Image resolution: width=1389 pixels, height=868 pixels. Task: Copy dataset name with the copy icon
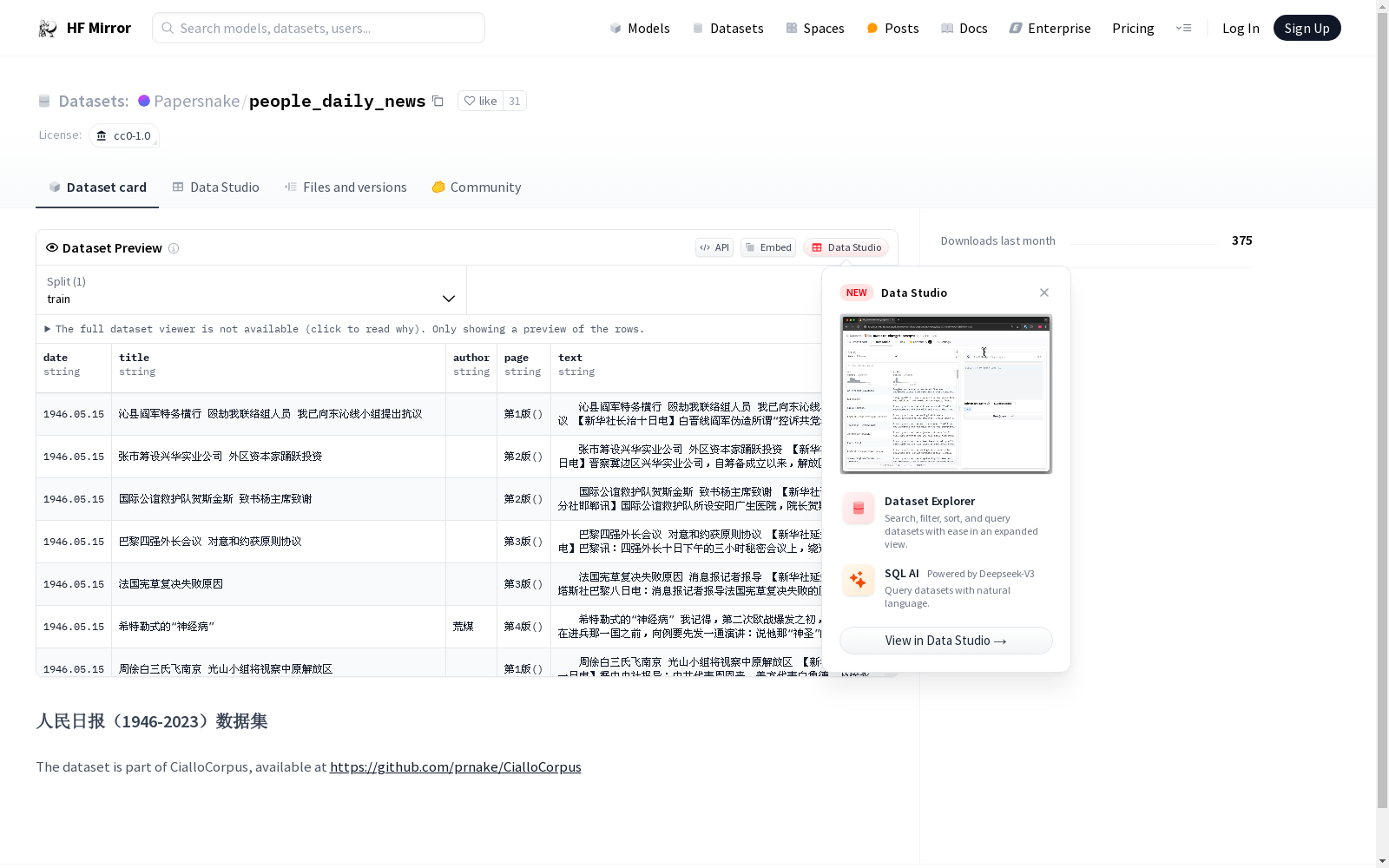coord(438,101)
